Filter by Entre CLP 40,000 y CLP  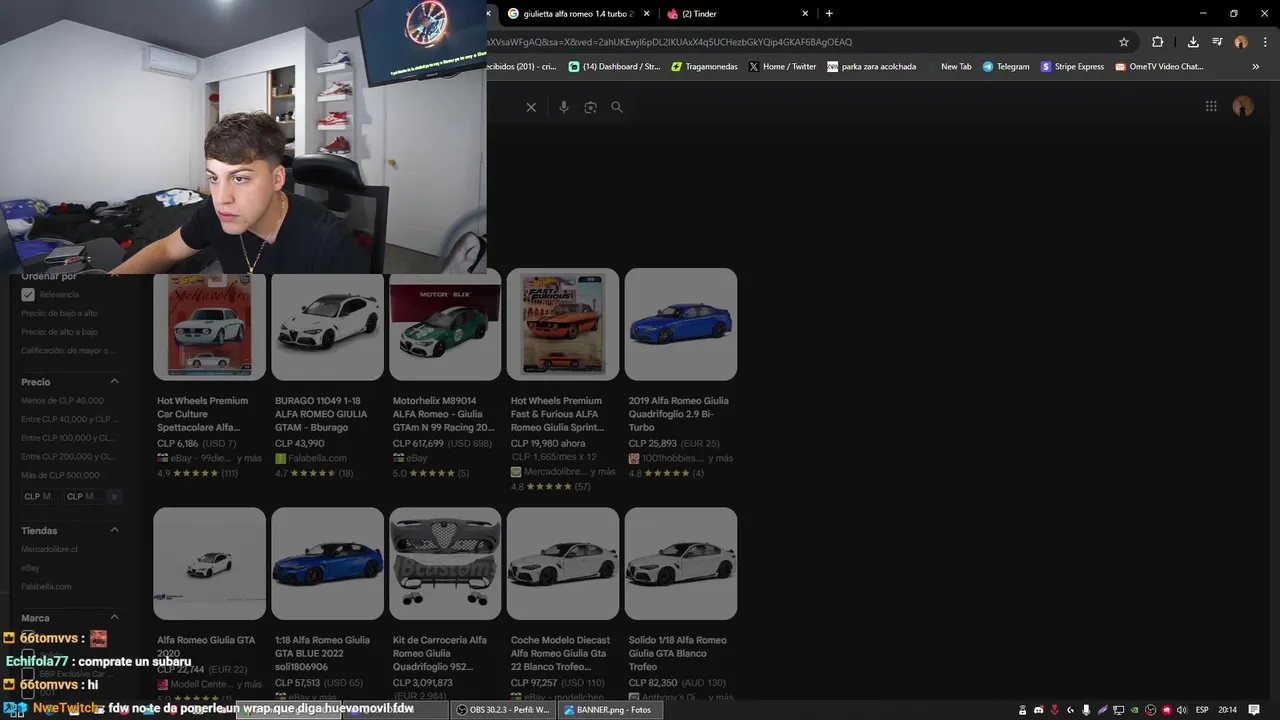click(x=70, y=419)
